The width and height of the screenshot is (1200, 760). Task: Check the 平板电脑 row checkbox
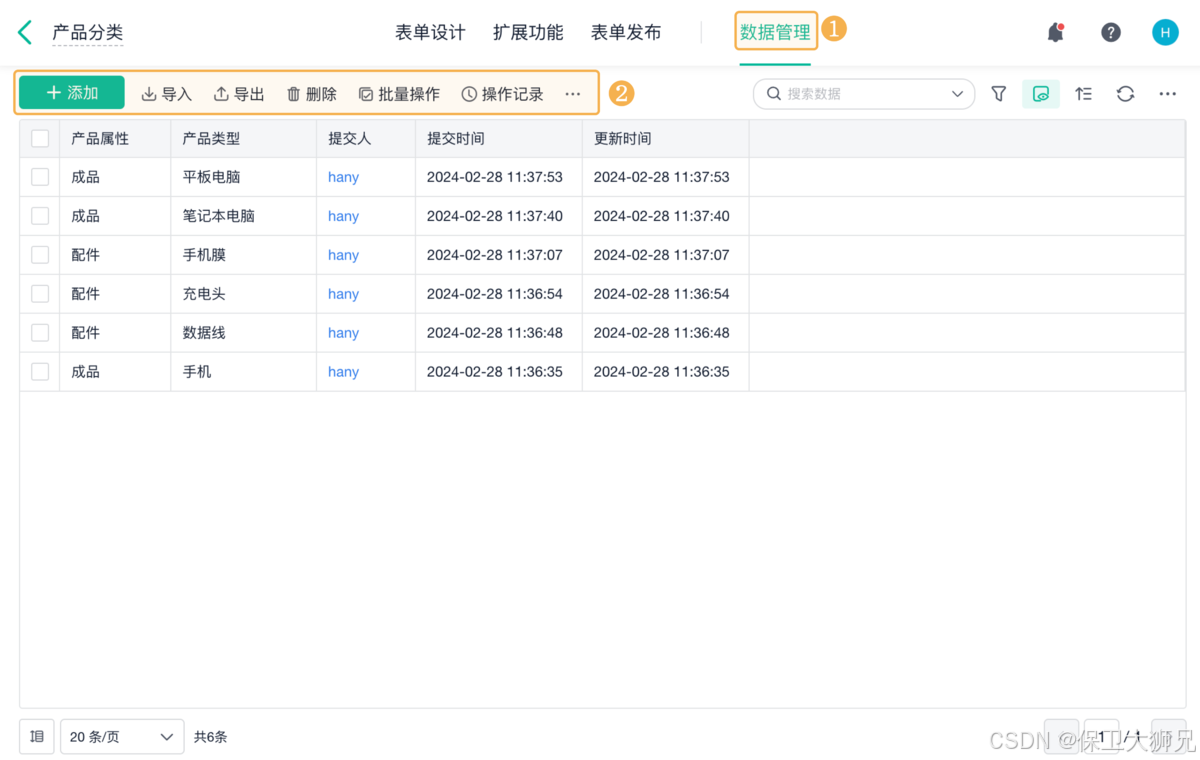pyautogui.click(x=40, y=177)
